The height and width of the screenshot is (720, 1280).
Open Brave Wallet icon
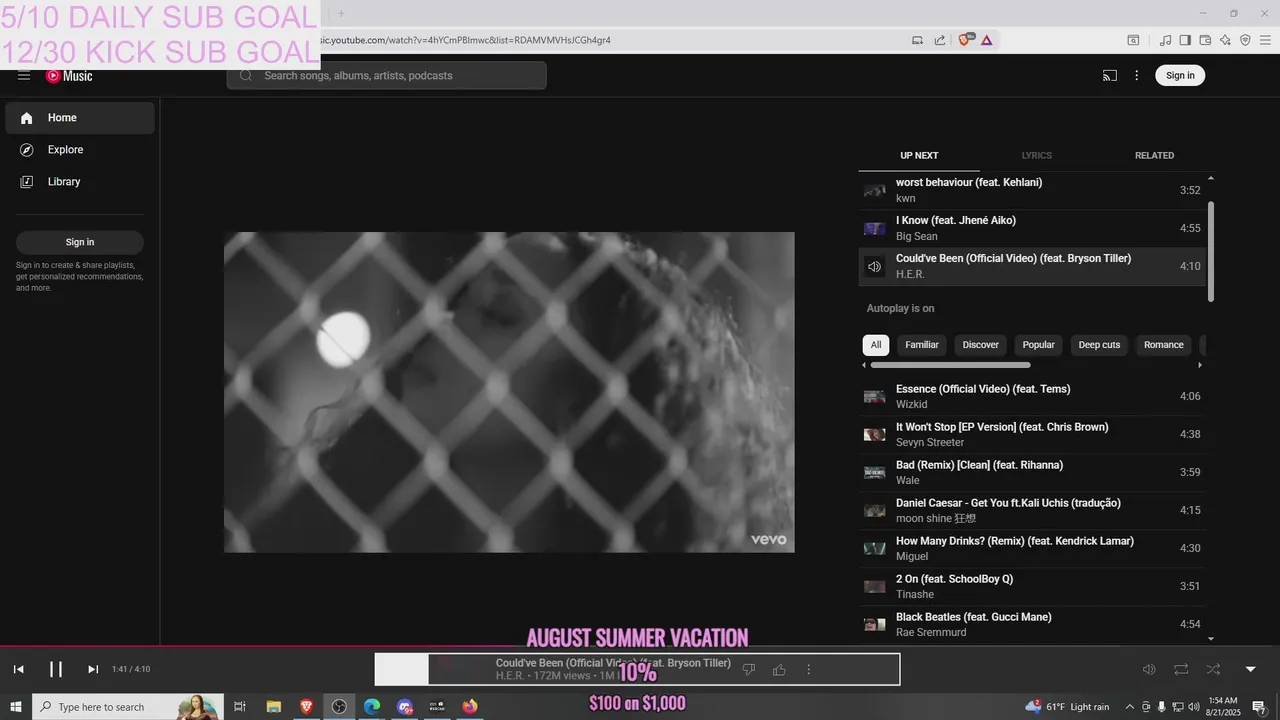click(1205, 40)
